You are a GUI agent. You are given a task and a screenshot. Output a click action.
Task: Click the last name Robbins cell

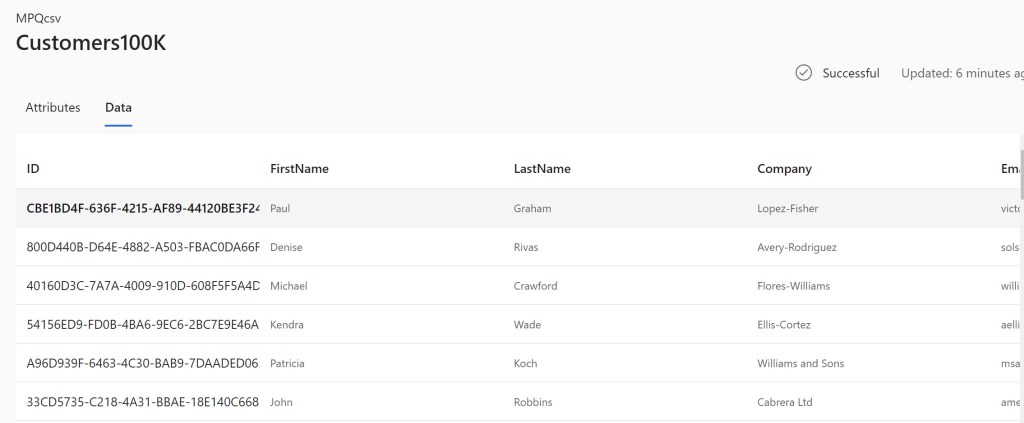tap(533, 403)
